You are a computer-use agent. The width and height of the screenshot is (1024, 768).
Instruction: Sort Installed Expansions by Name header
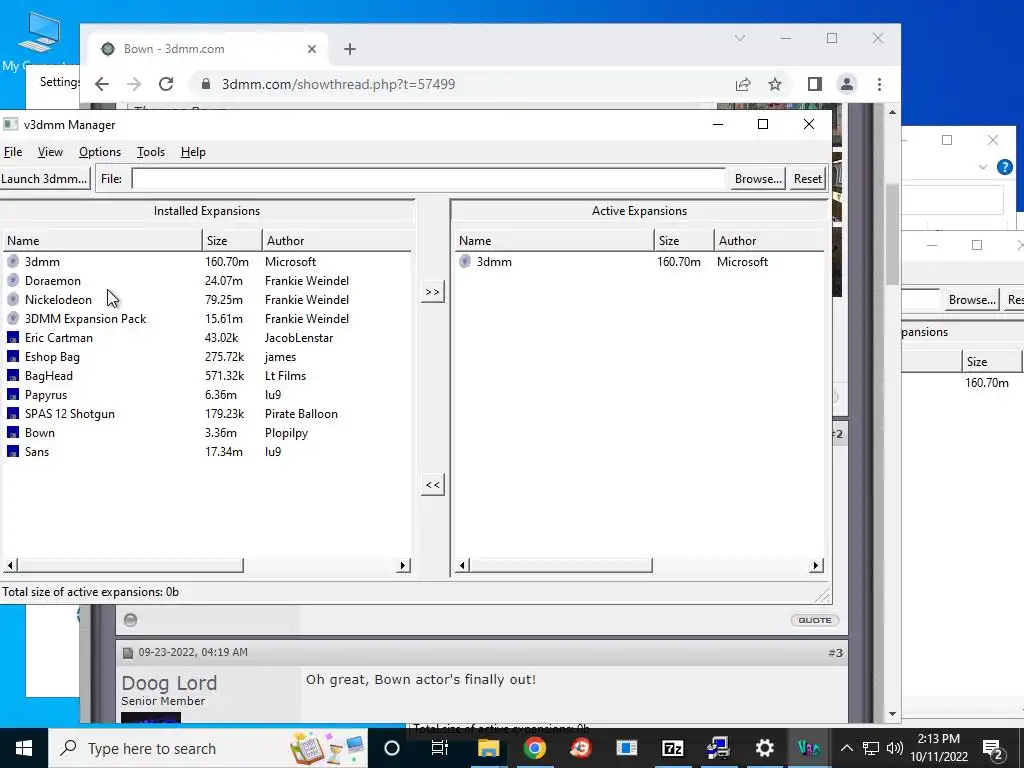102,240
